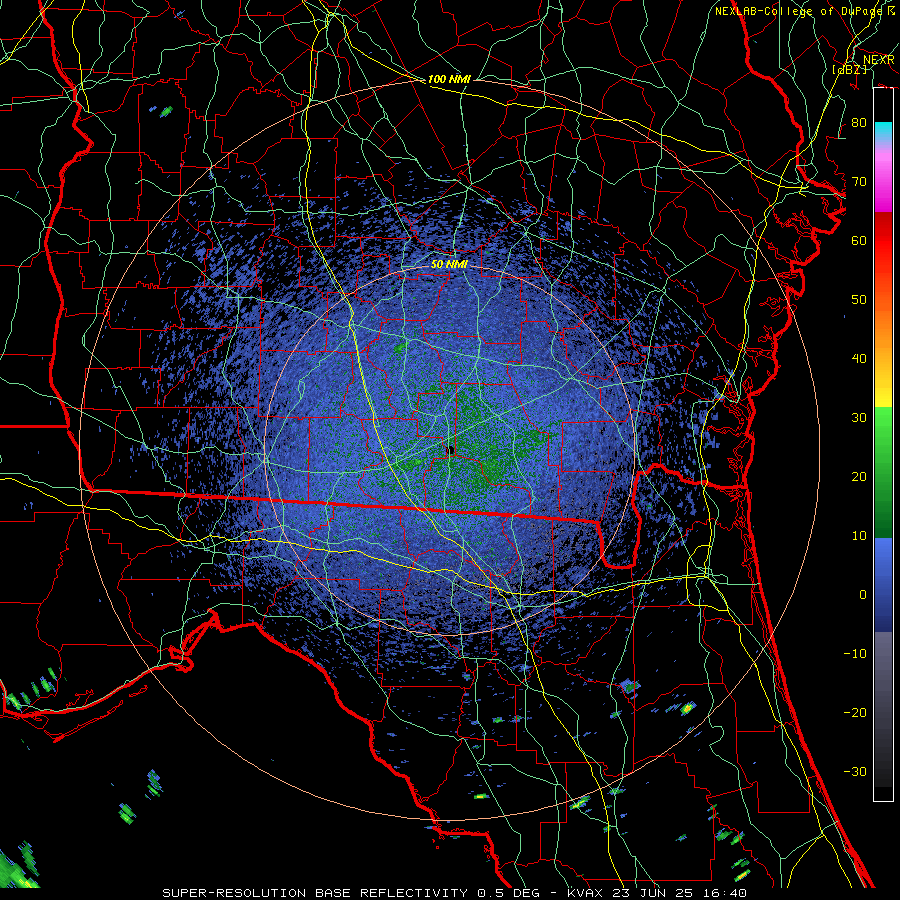Click the 20 value on the dBZ scale

(859, 477)
